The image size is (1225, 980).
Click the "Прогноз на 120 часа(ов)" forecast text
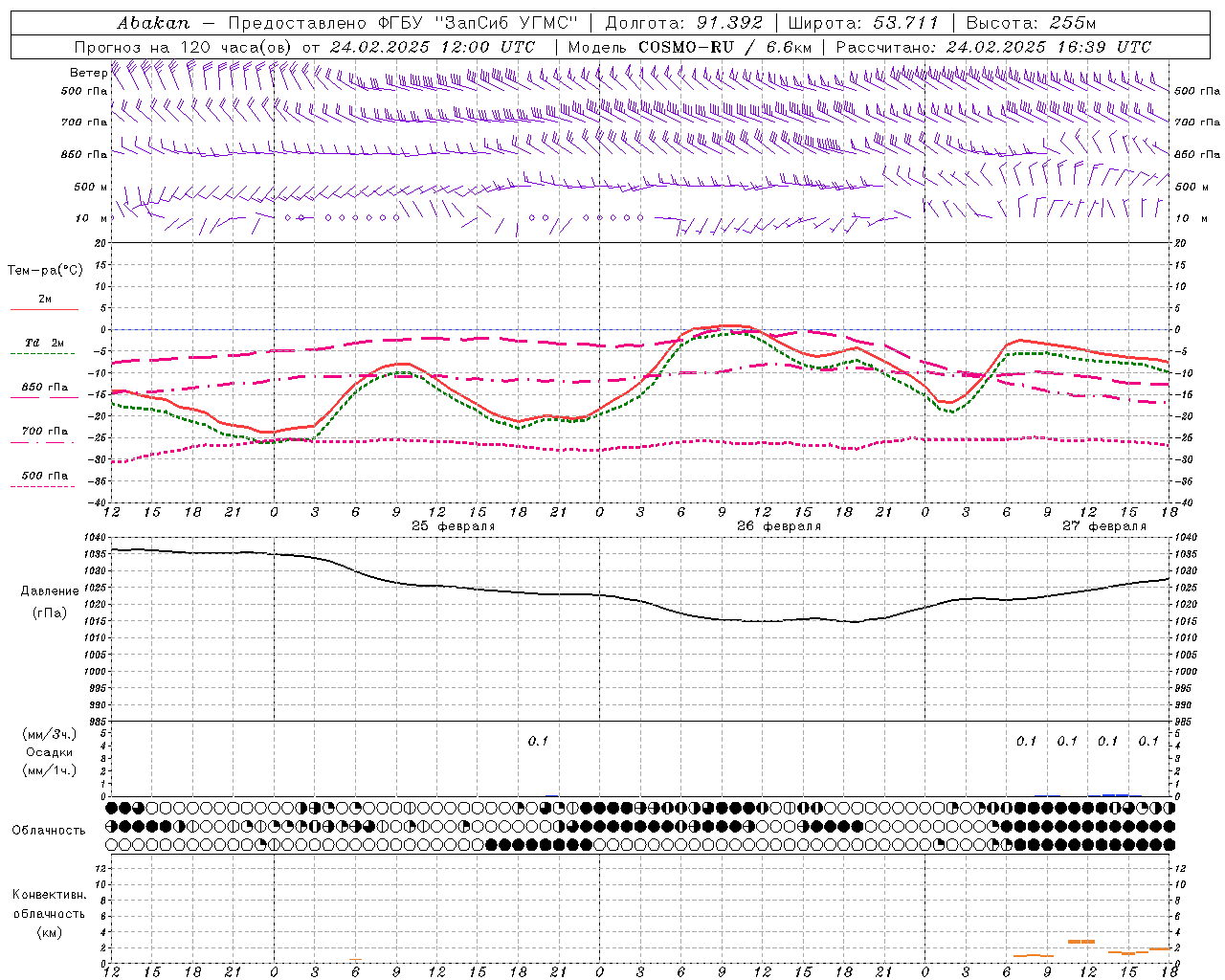[185, 47]
